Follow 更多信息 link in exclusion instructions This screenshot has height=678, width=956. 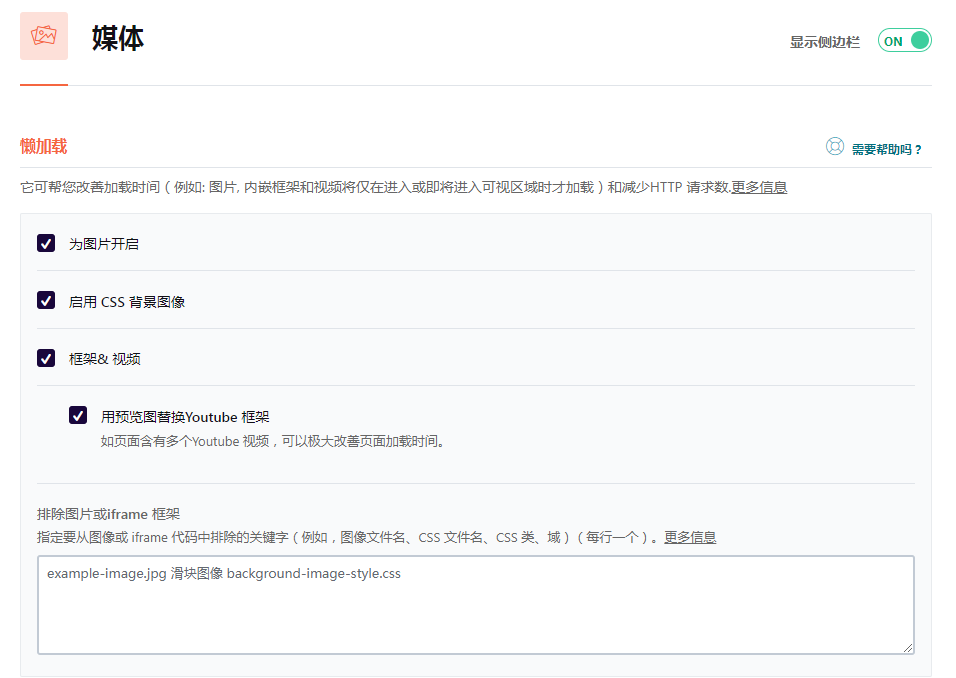coord(690,537)
